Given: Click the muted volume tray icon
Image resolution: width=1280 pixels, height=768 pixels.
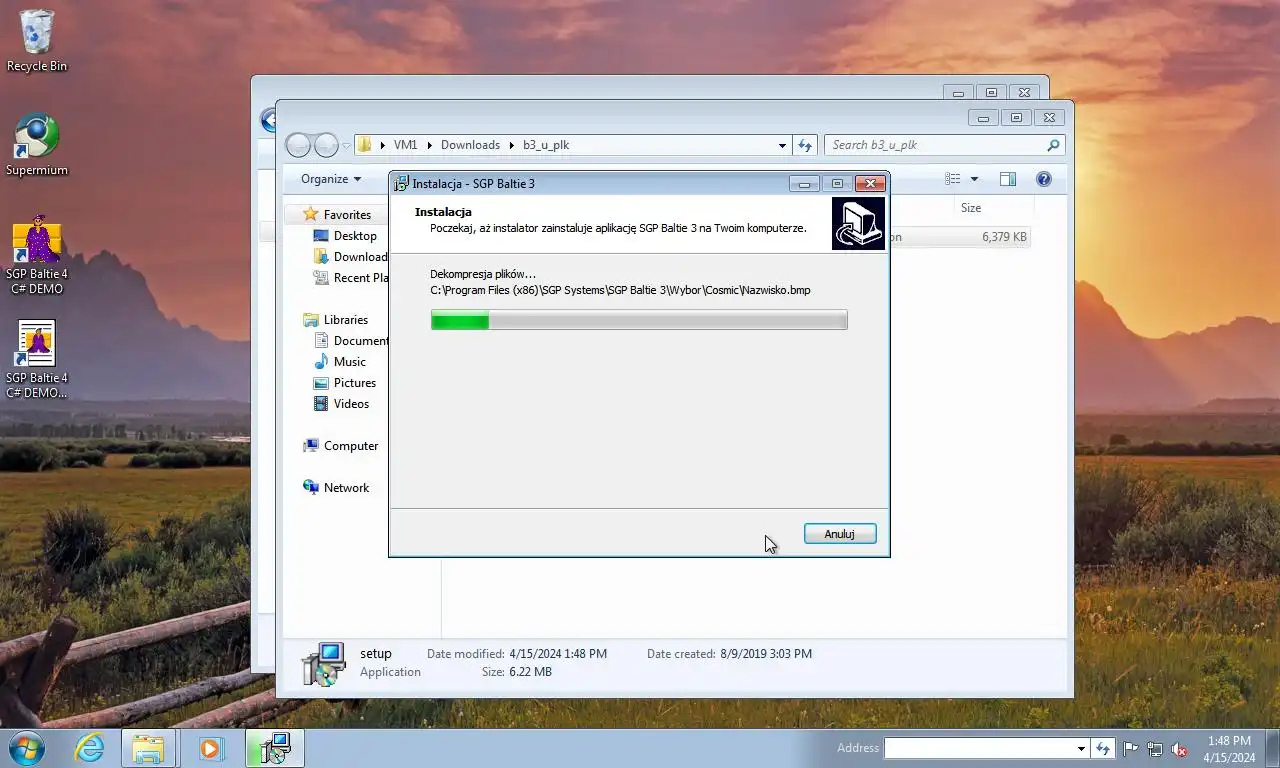Looking at the screenshot, I should 1179,748.
